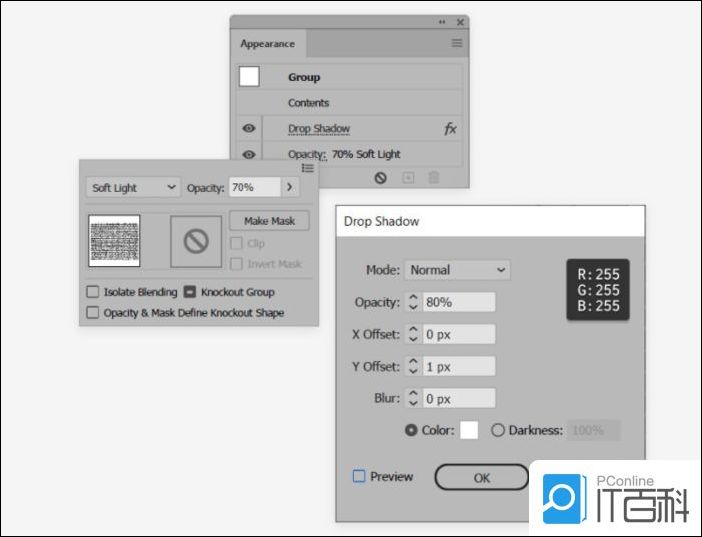Click the X Offset stepper arrows
The image size is (702, 537).
tap(413, 335)
